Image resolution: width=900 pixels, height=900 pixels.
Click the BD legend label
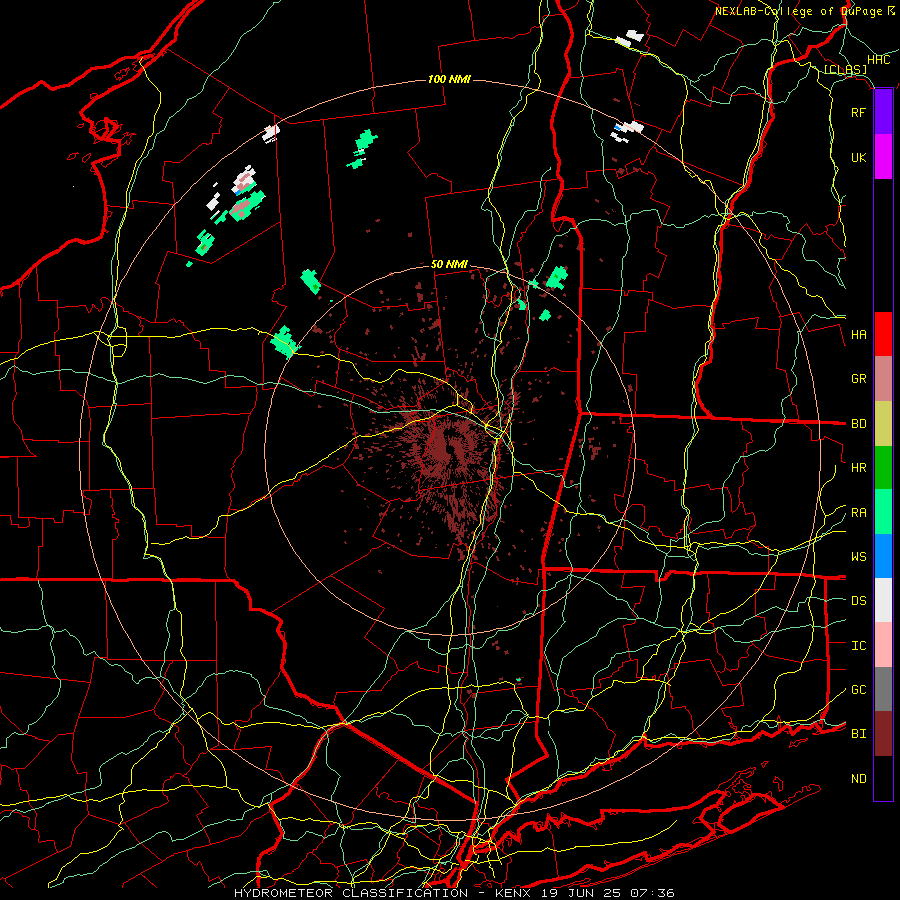pos(858,424)
